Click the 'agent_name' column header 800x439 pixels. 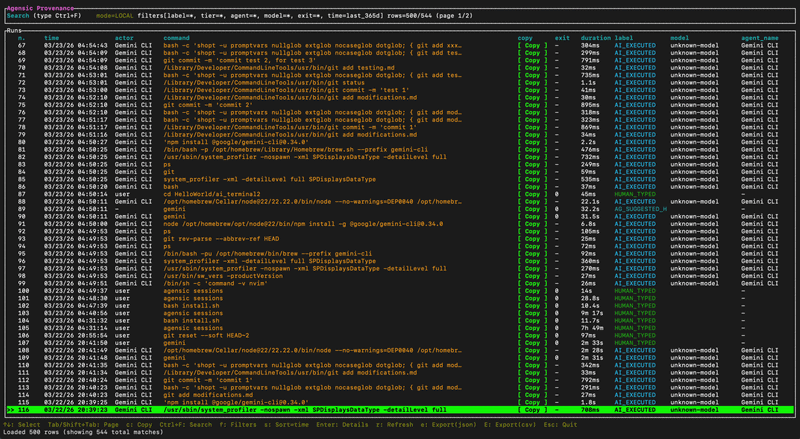pyautogui.click(x=758, y=38)
